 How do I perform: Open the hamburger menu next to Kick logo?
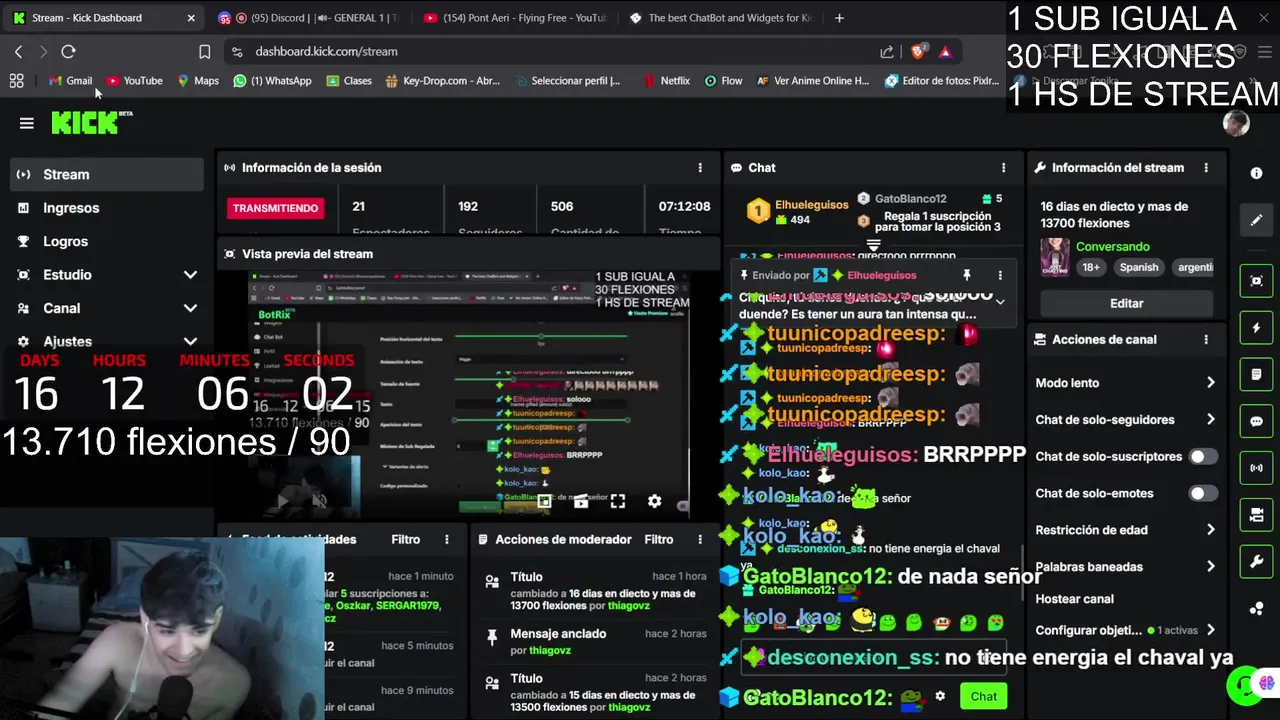click(x=27, y=123)
